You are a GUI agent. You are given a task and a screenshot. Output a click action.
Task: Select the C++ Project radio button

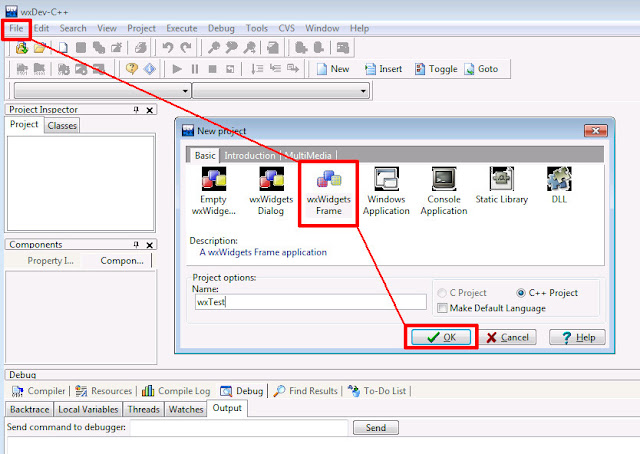pos(521,293)
